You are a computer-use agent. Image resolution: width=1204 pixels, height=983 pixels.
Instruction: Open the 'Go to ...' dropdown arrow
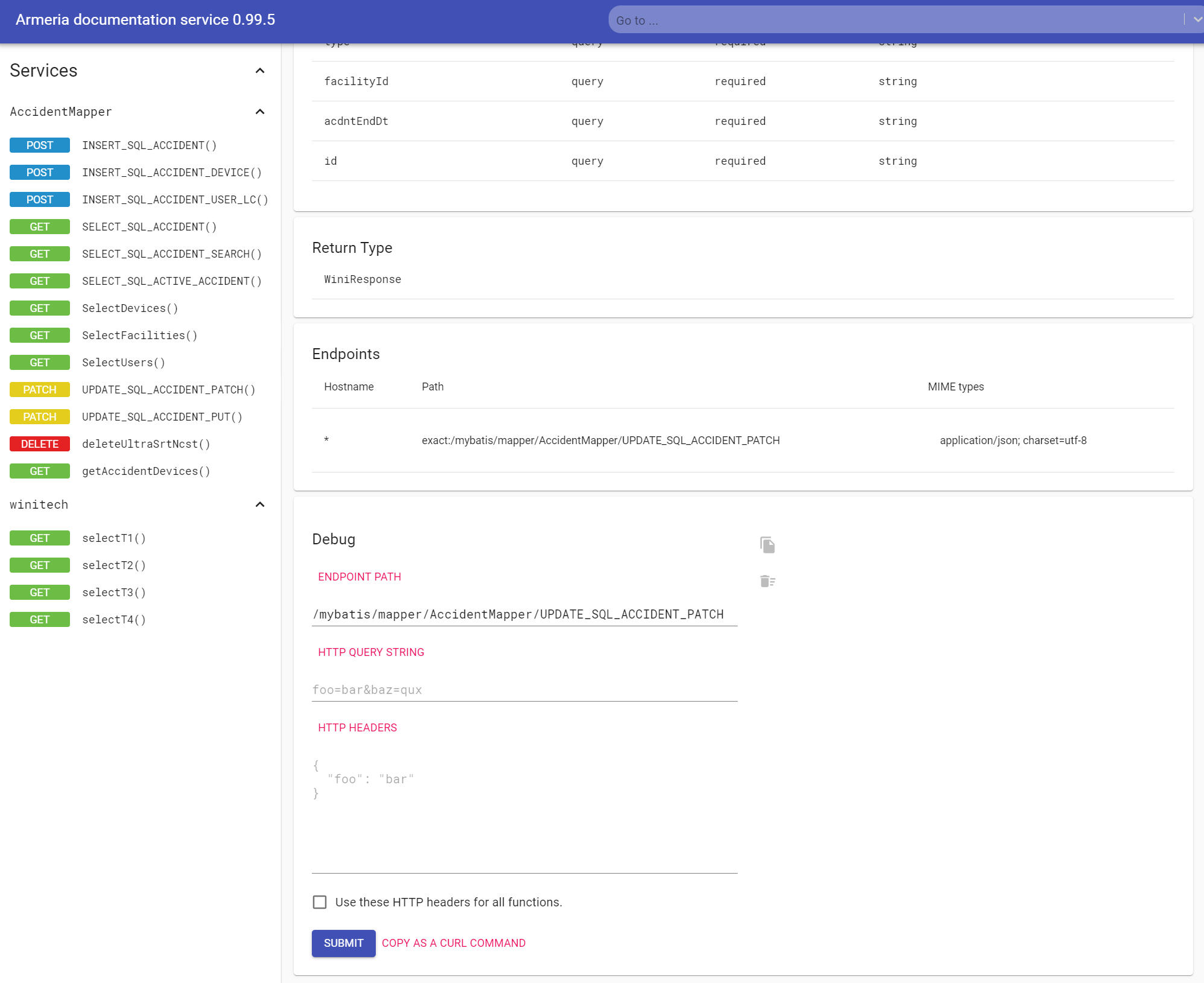click(x=1197, y=20)
